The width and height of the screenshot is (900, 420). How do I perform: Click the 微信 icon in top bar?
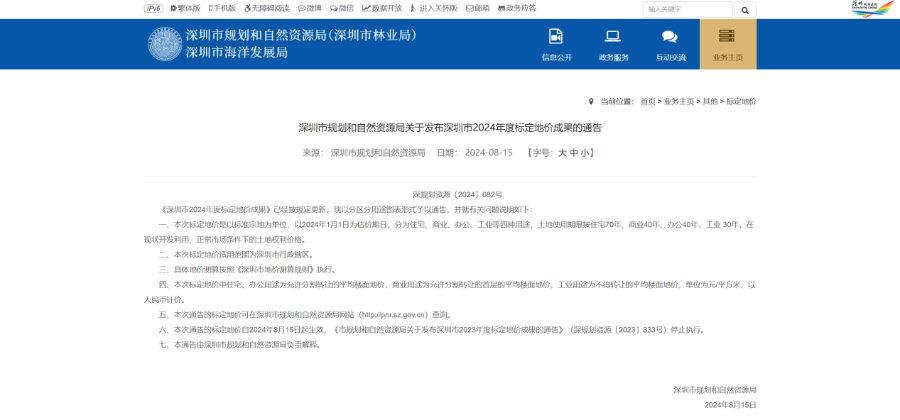click(x=344, y=8)
